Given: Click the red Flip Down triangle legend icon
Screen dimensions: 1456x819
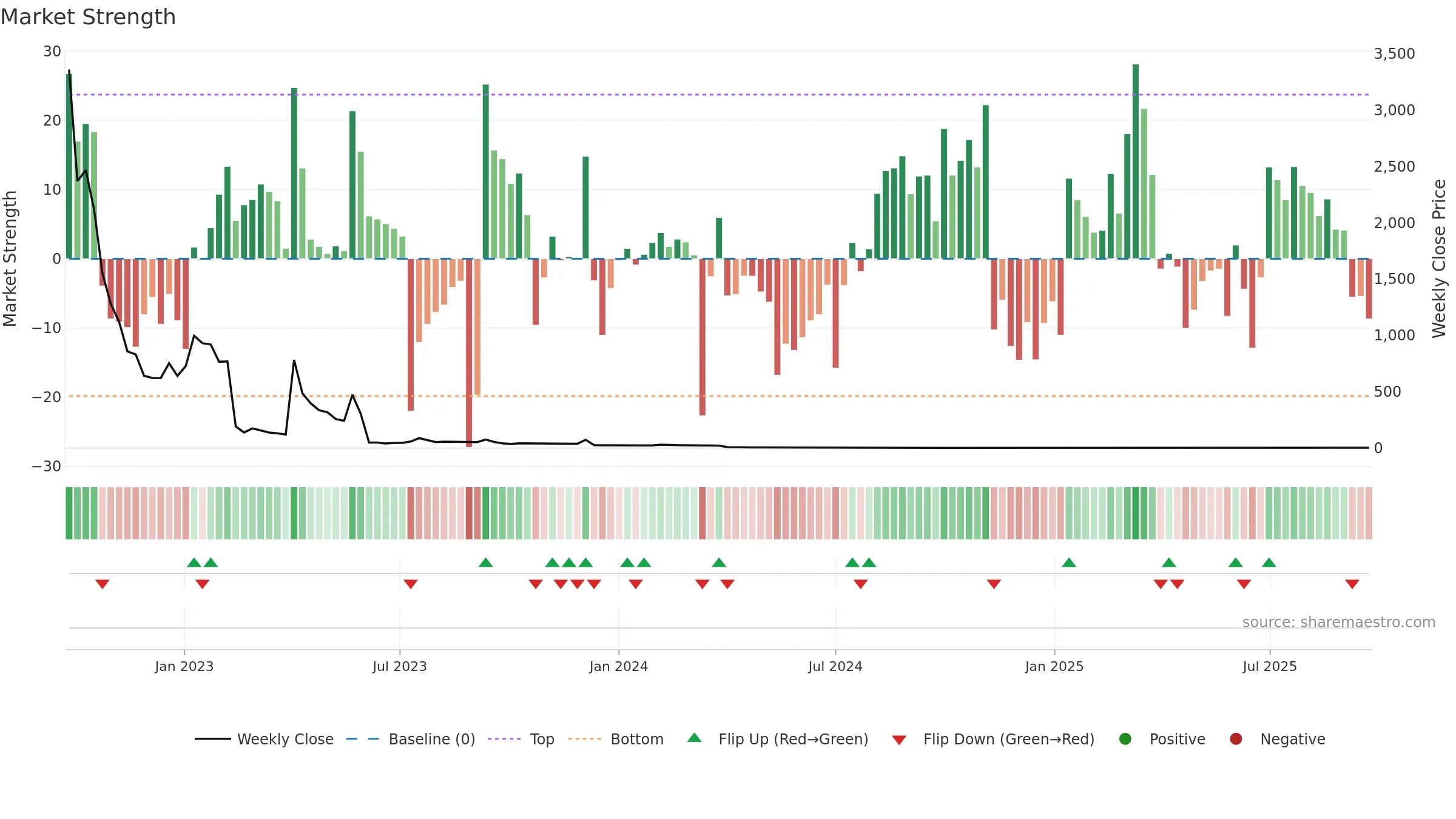Looking at the screenshot, I should [x=899, y=740].
